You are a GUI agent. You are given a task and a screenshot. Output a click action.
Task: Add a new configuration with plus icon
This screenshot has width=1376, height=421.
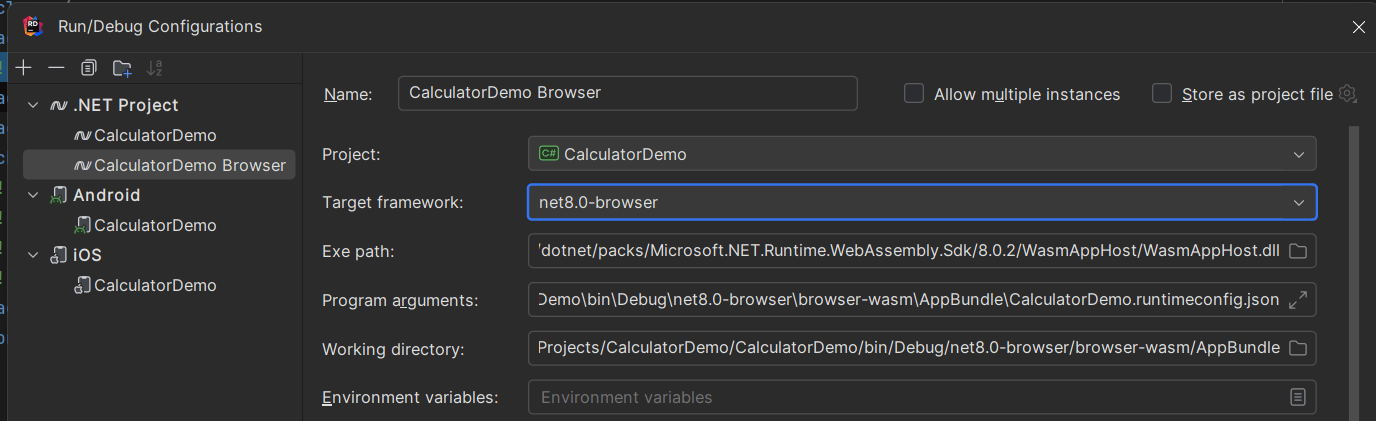[x=24, y=68]
